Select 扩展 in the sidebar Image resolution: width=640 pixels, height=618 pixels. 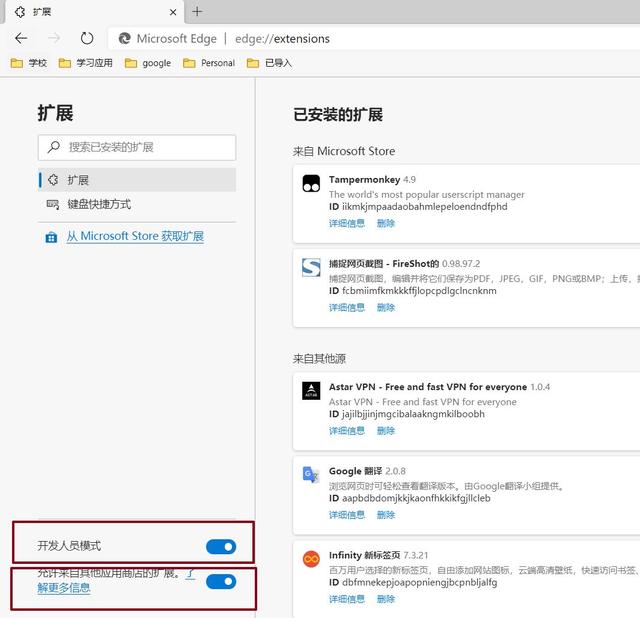(137, 180)
